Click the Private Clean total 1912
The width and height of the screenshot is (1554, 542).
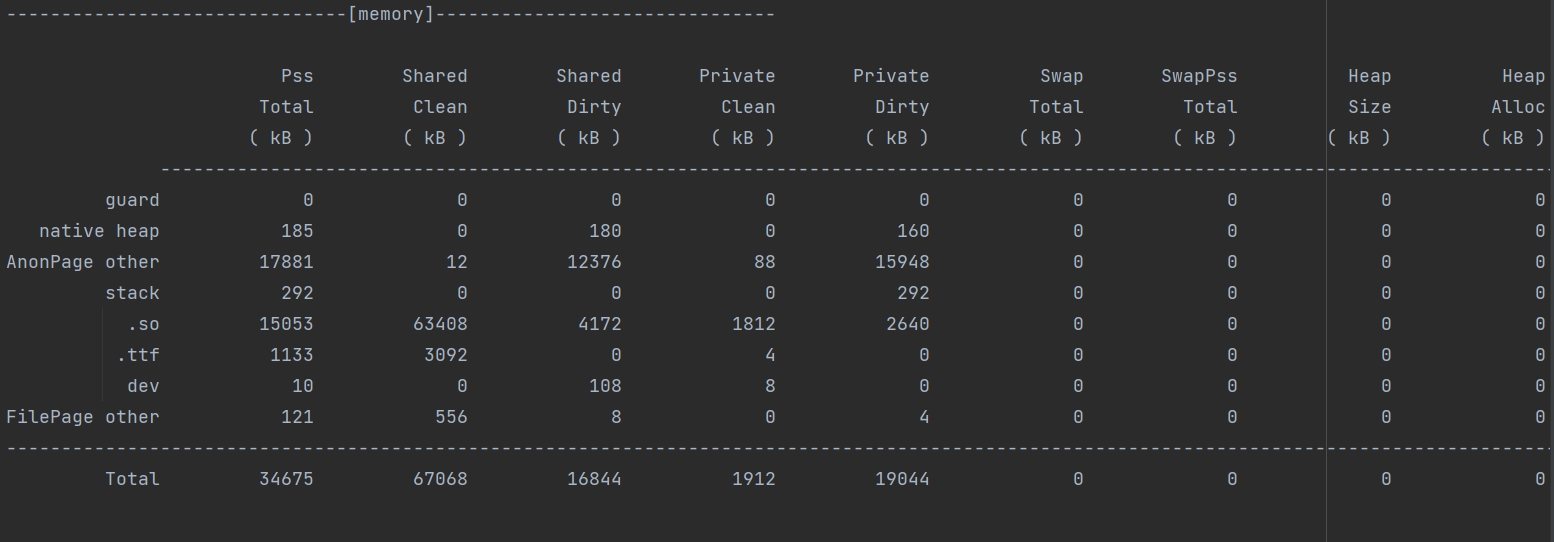click(753, 479)
